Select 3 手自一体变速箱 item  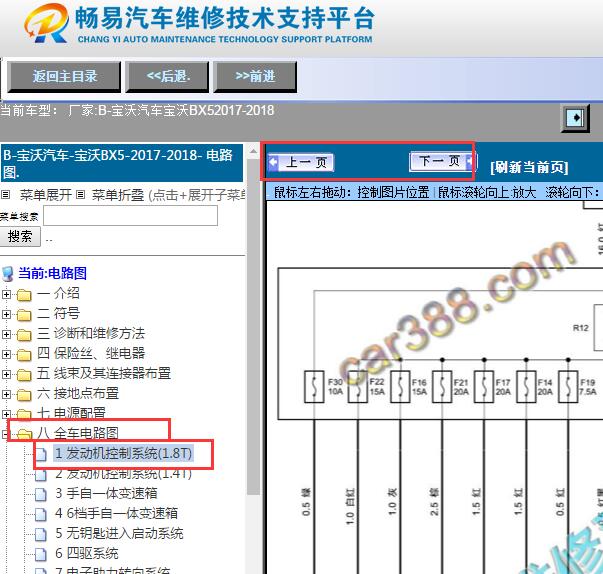pyautogui.click(x=107, y=493)
